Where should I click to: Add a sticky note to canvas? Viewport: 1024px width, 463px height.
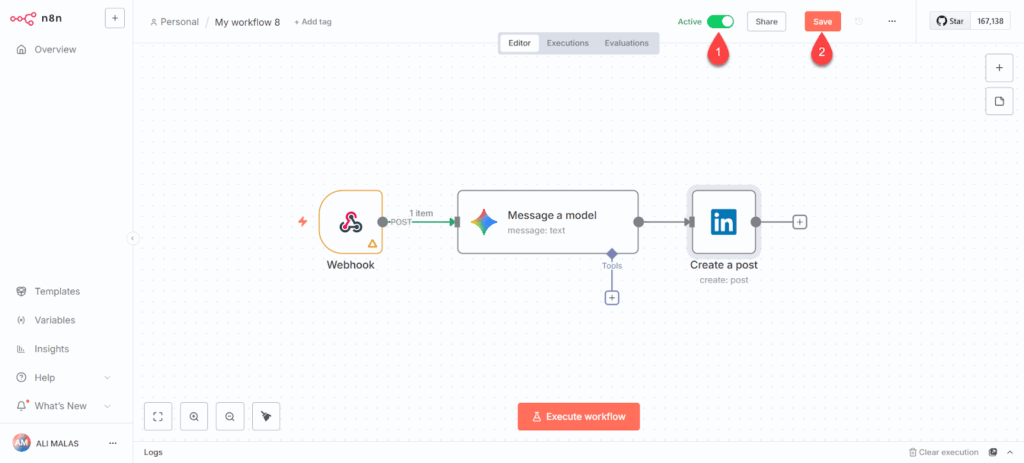point(999,101)
